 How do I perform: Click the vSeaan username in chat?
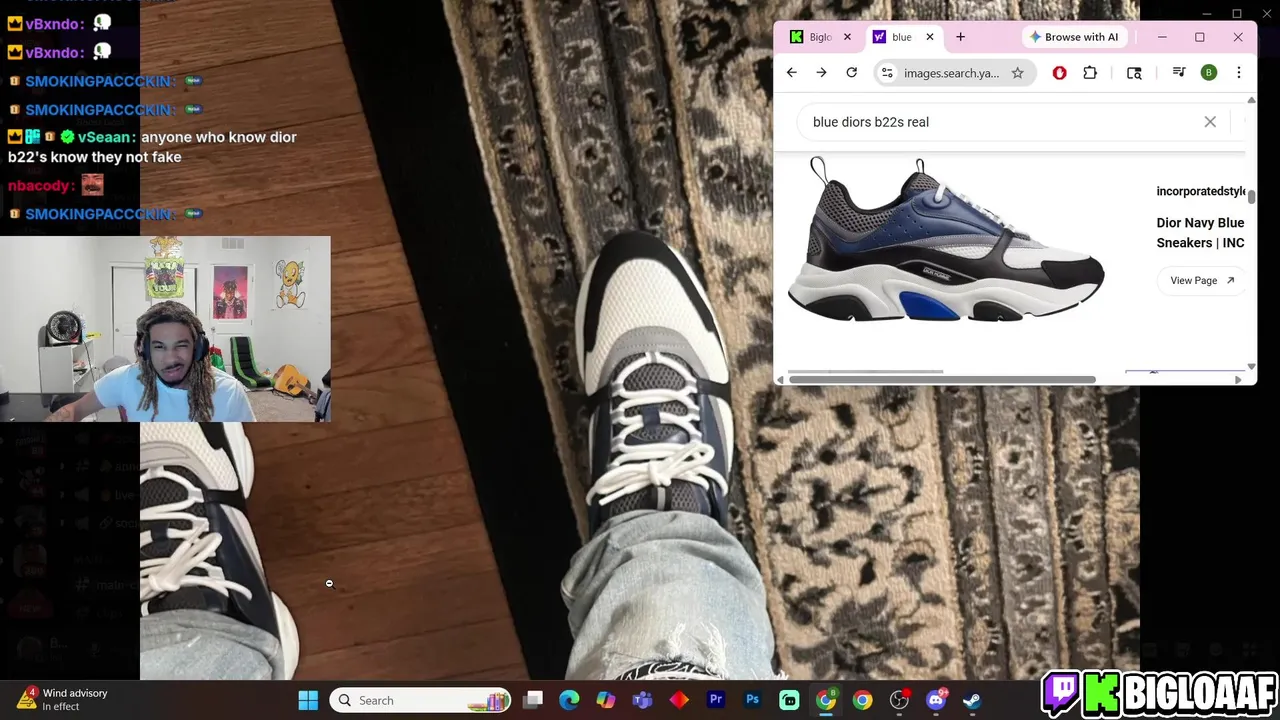[104, 137]
